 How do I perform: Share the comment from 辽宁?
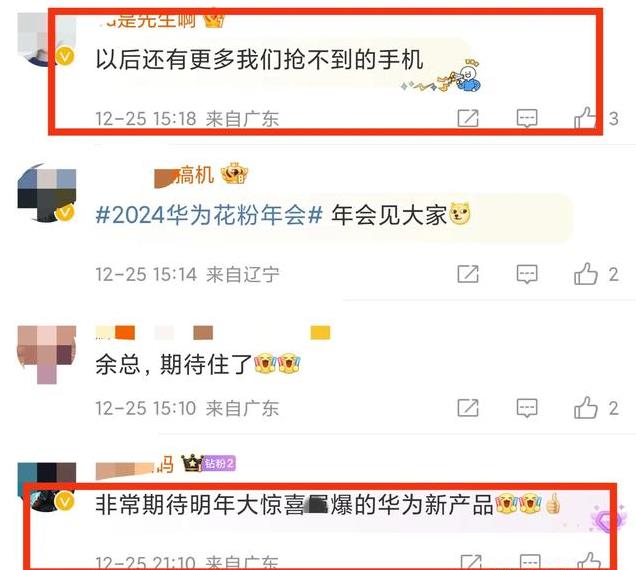coord(468,274)
